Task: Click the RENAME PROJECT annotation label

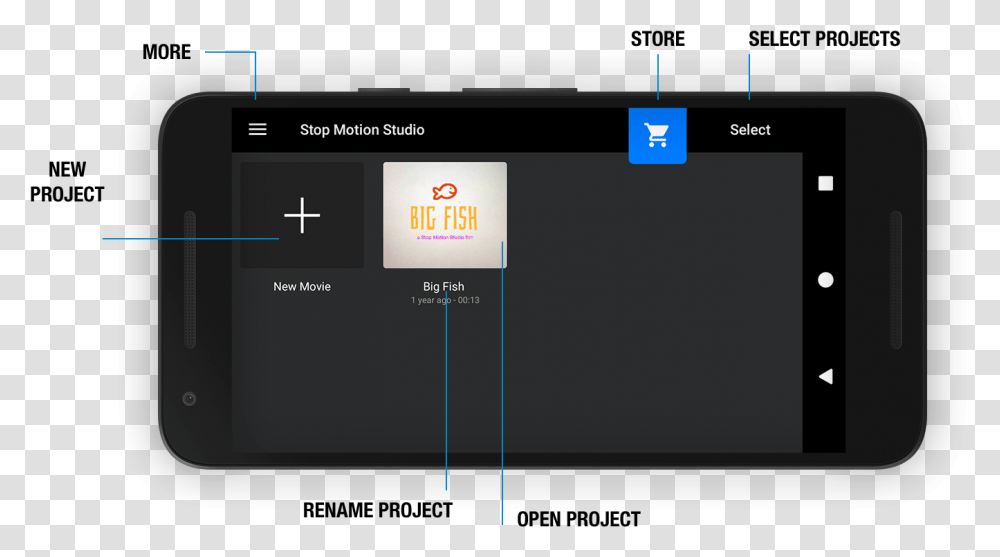Action: 377,510
